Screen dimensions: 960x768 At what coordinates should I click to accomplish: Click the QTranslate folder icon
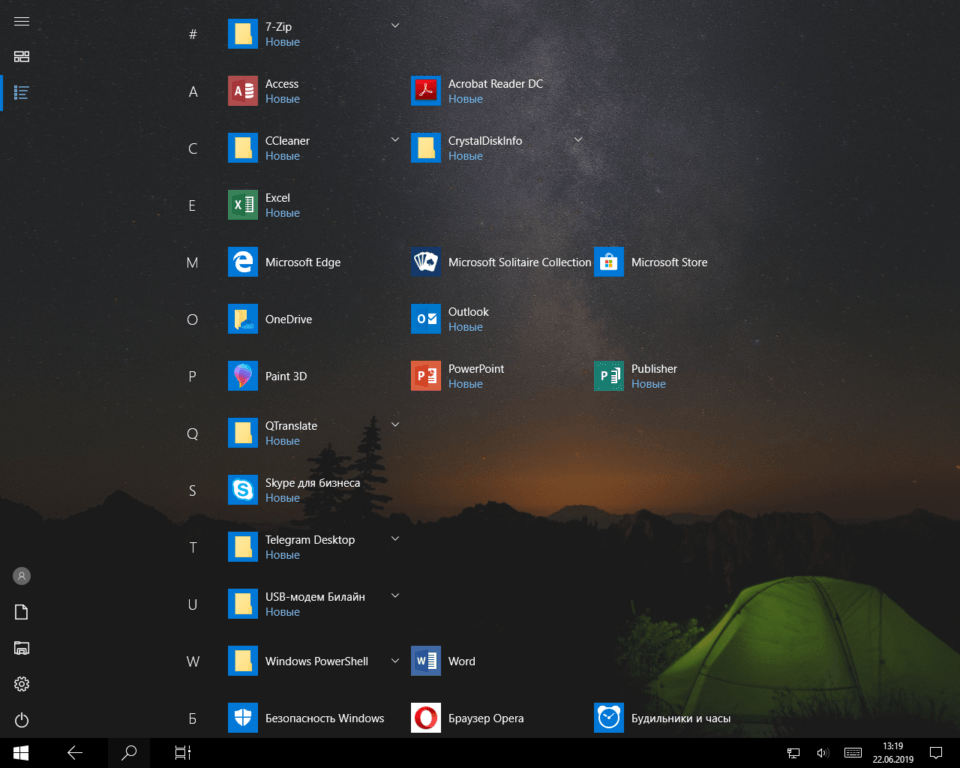(x=242, y=433)
